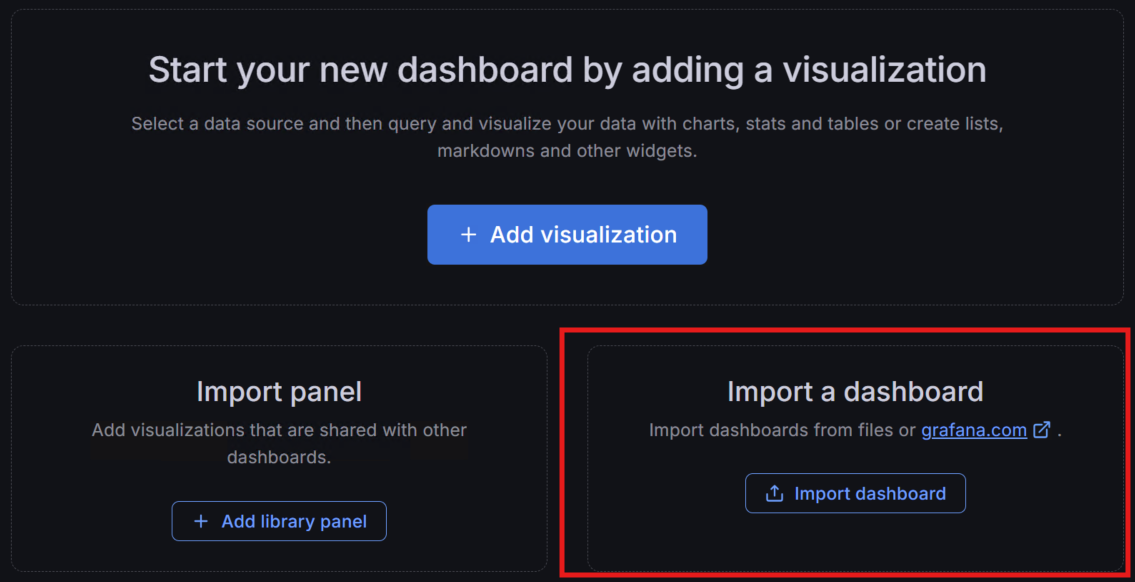This screenshot has width=1135, height=582.
Task: Click empty space below the Import dashboard button
Action: pos(855,540)
